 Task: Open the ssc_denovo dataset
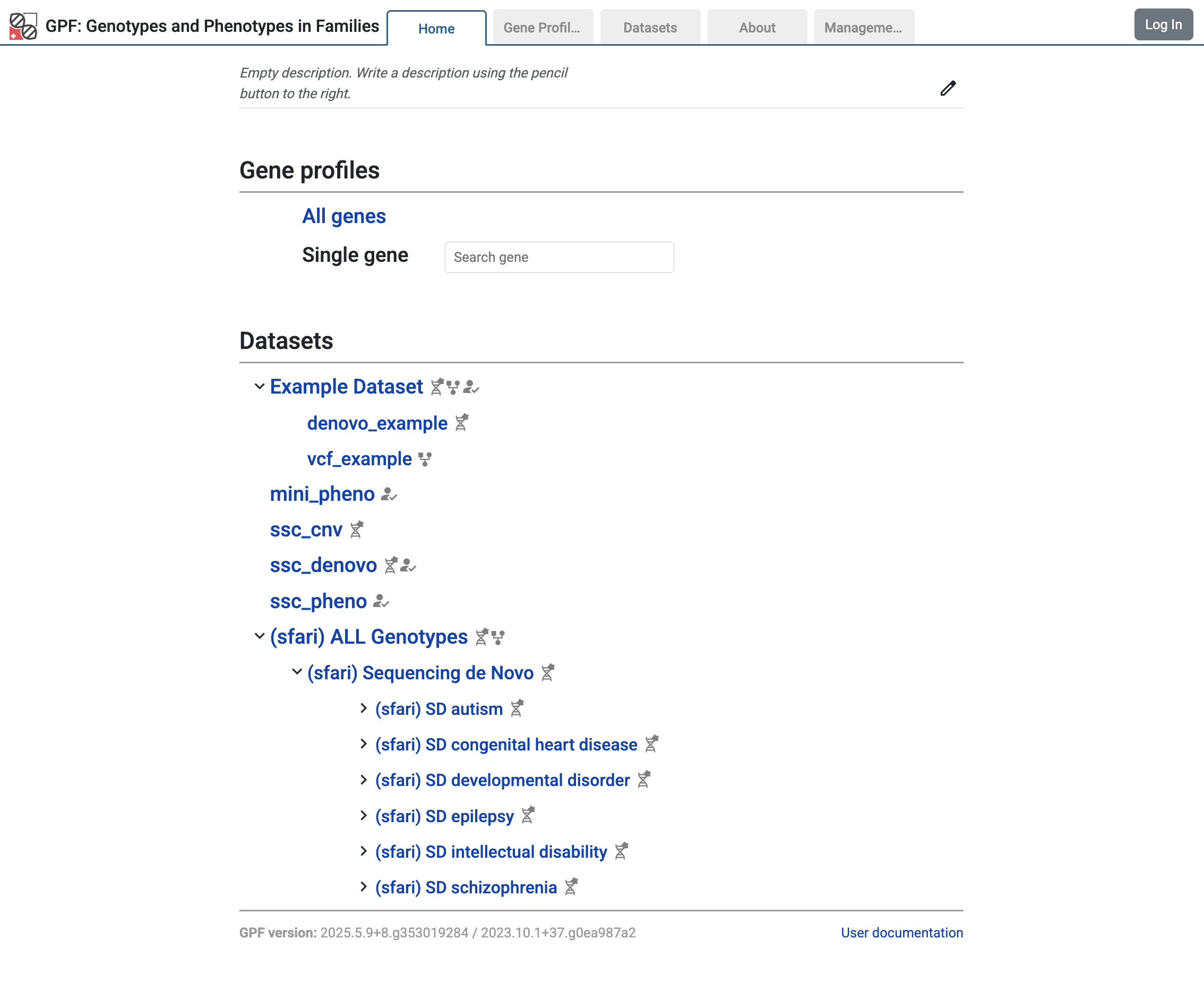[x=323, y=565]
